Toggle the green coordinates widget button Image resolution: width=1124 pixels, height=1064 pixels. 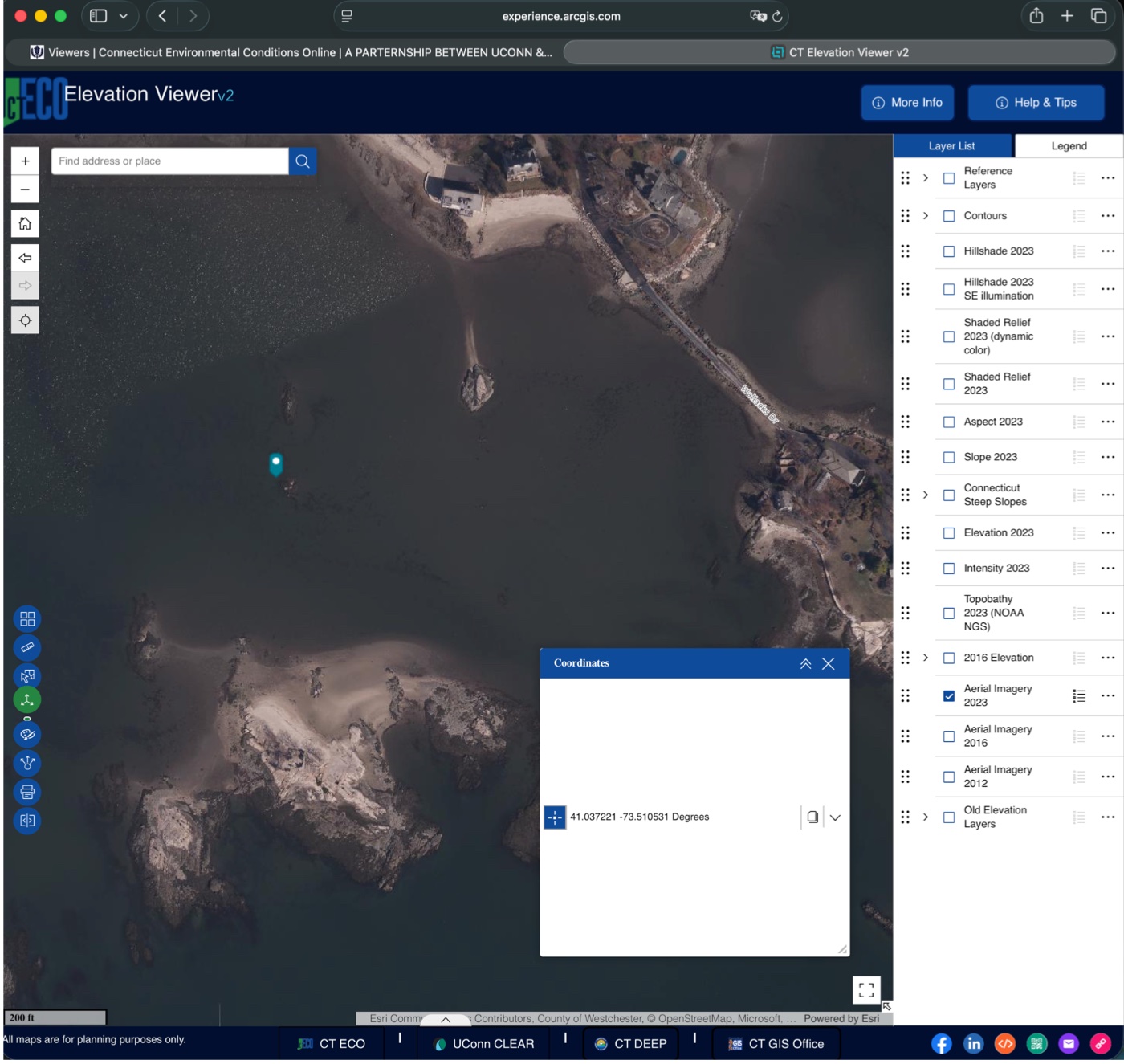[x=27, y=700]
